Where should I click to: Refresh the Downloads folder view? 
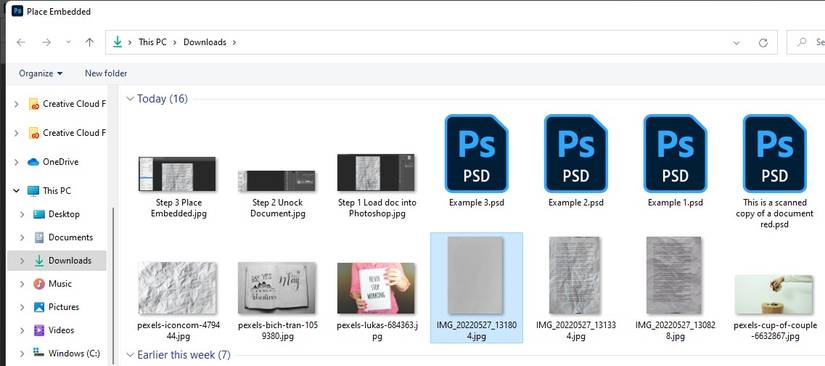pyautogui.click(x=763, y=43)
